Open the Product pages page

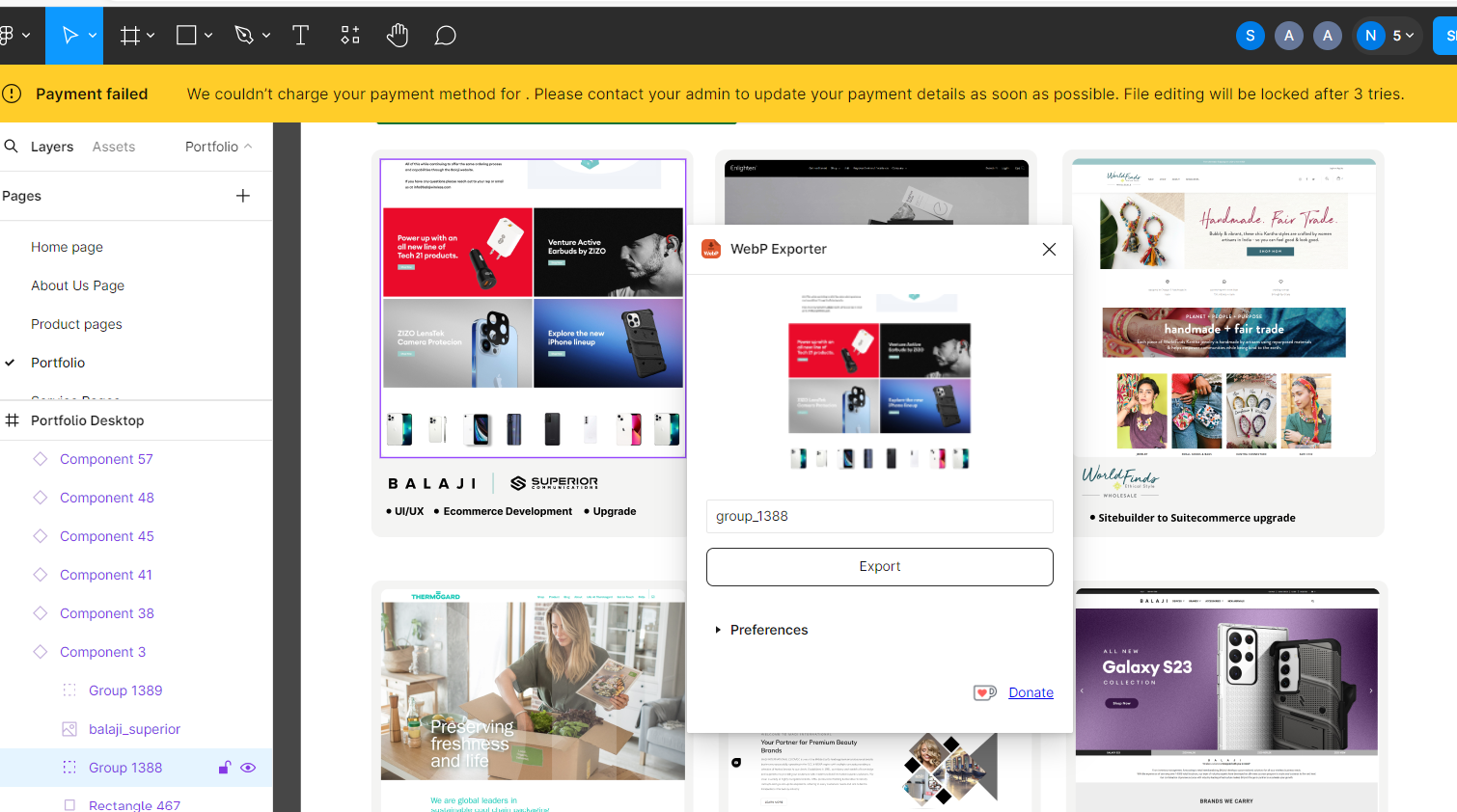tap(76, 324)
